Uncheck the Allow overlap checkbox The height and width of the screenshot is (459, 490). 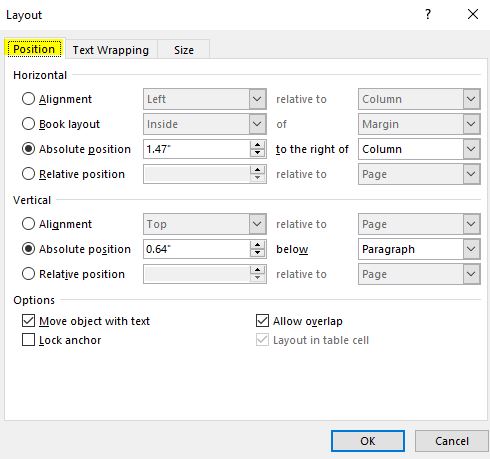[x=262, y=321]
